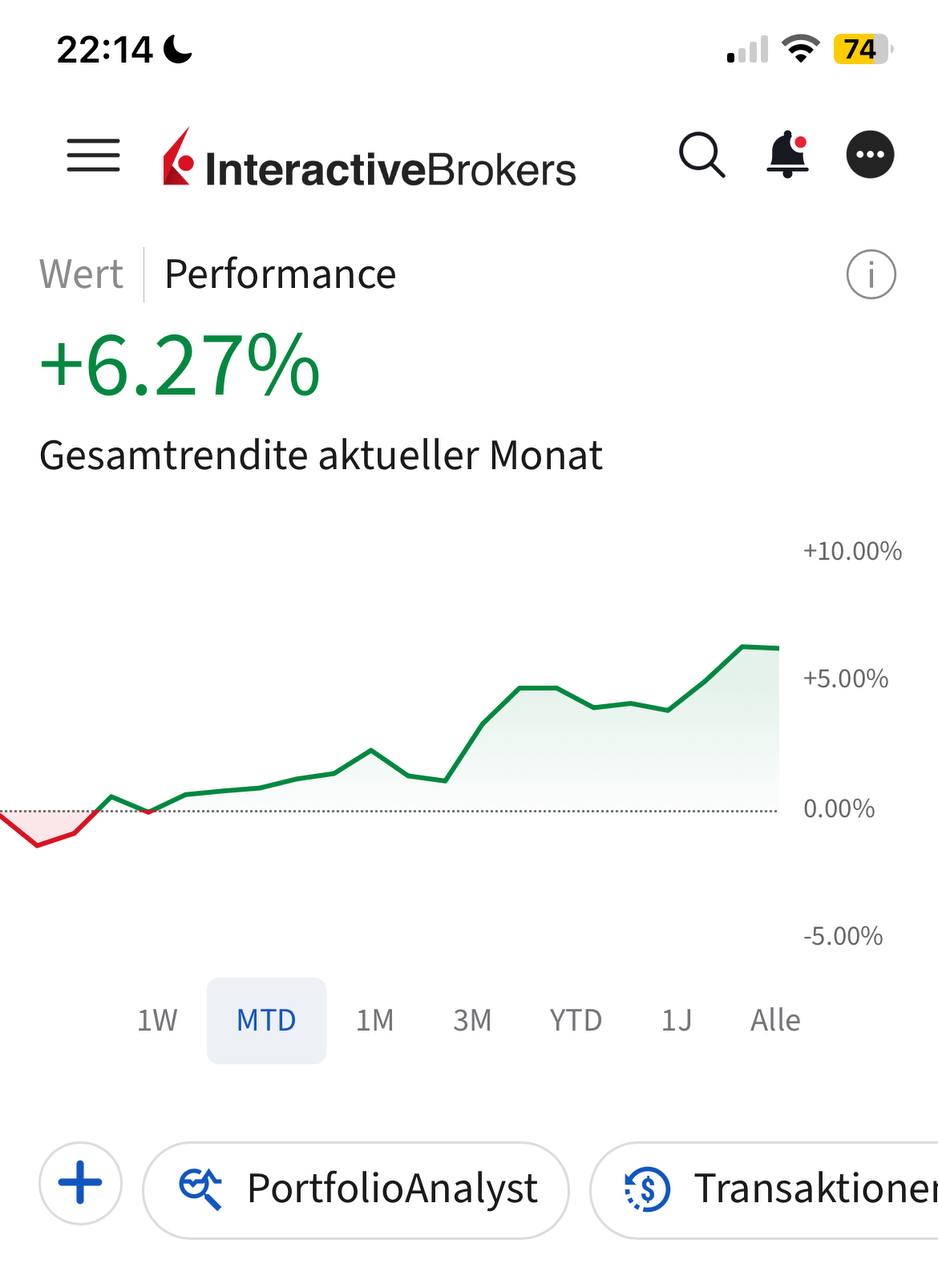
Task: Open the hamburger navigation menu
Action: [x=93, y=156]
